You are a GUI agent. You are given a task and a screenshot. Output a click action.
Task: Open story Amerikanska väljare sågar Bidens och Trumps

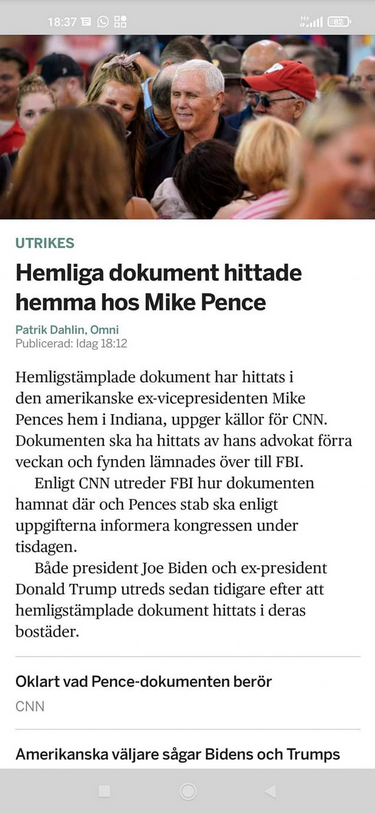[x=178, y=754]
